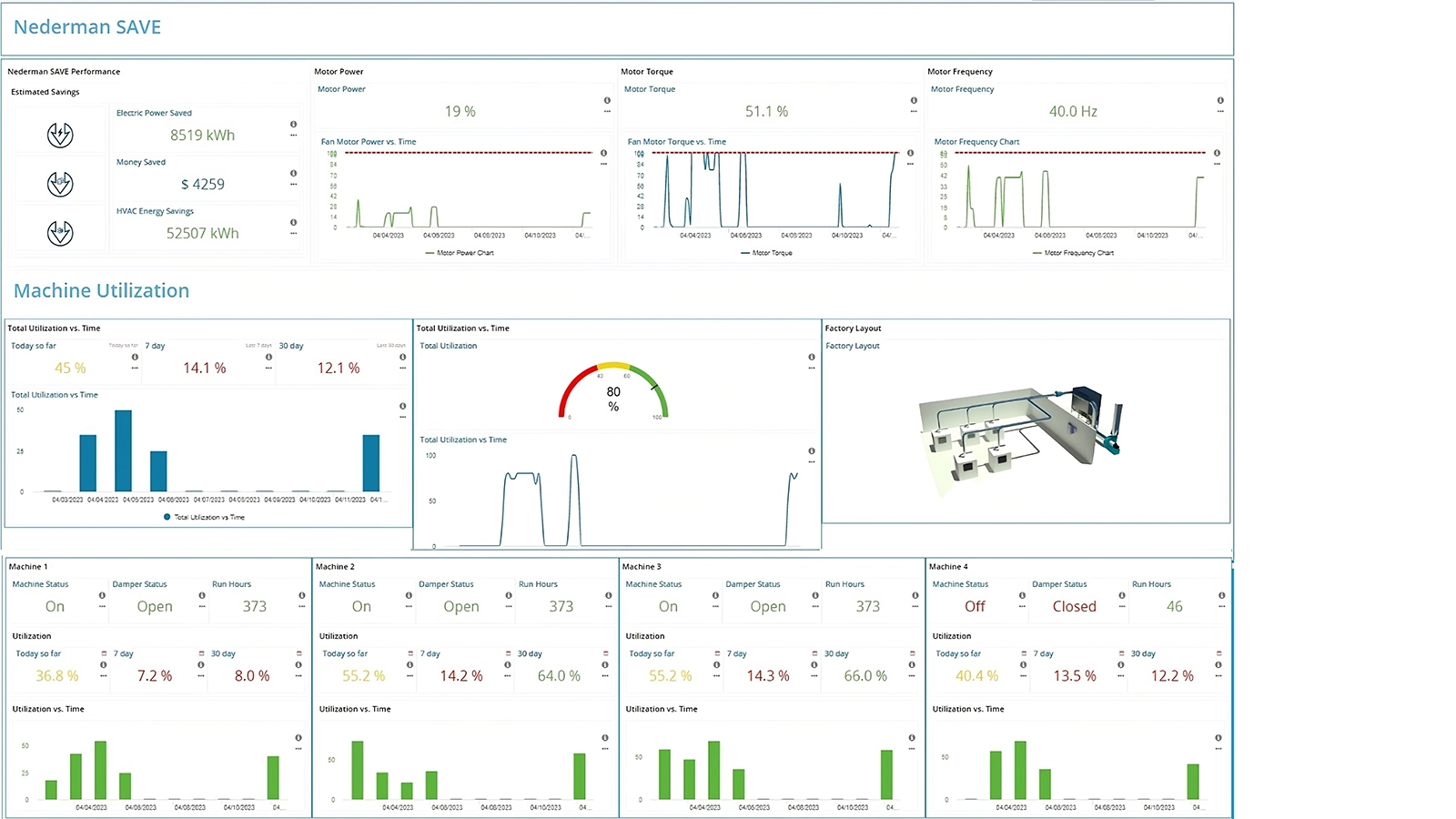Click Machine 4 run hours value 46
The width and height of the screenshot is (1456, 819).
point(1175,607)
